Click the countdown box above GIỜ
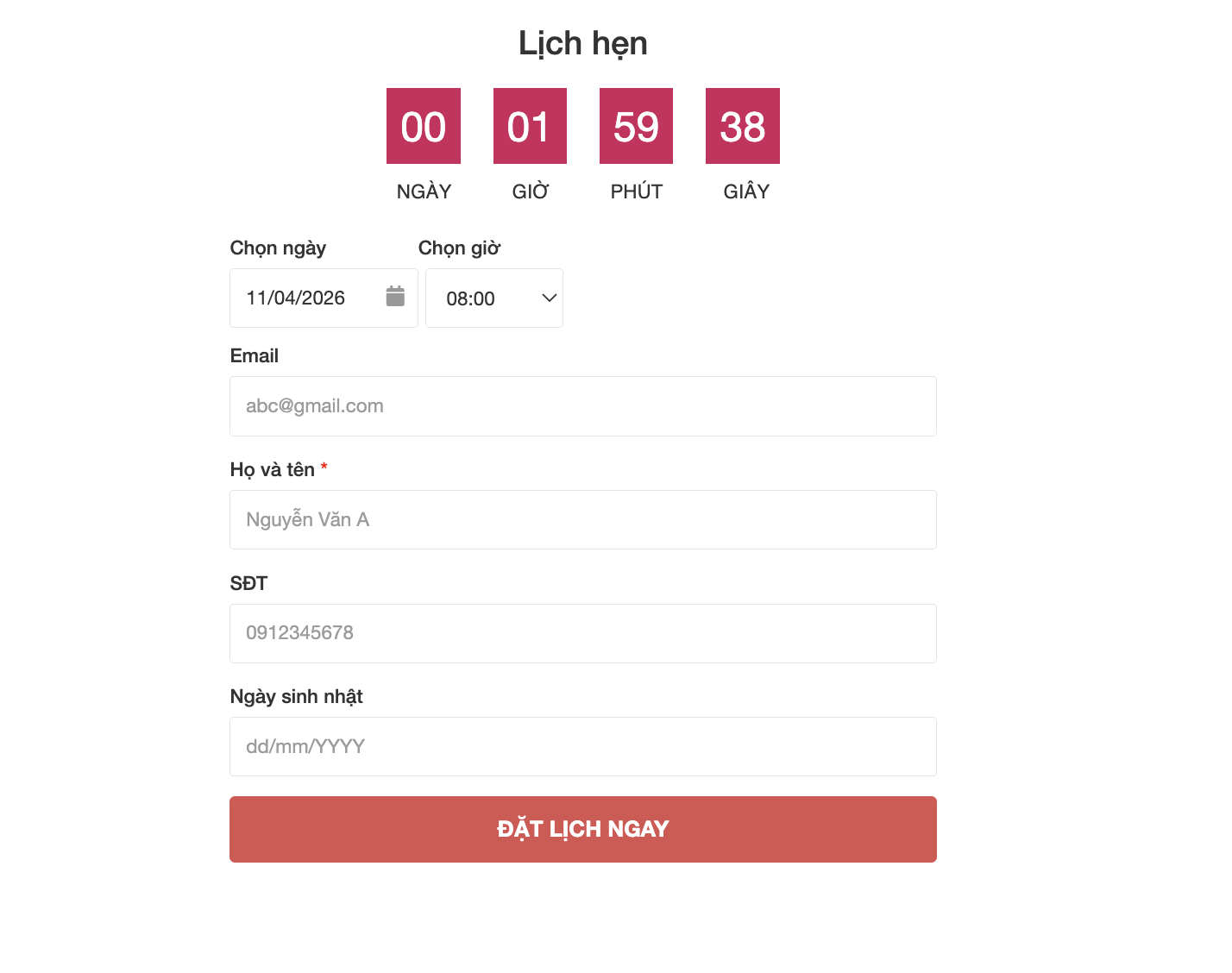1232x973 pixels. coord(530,126)
